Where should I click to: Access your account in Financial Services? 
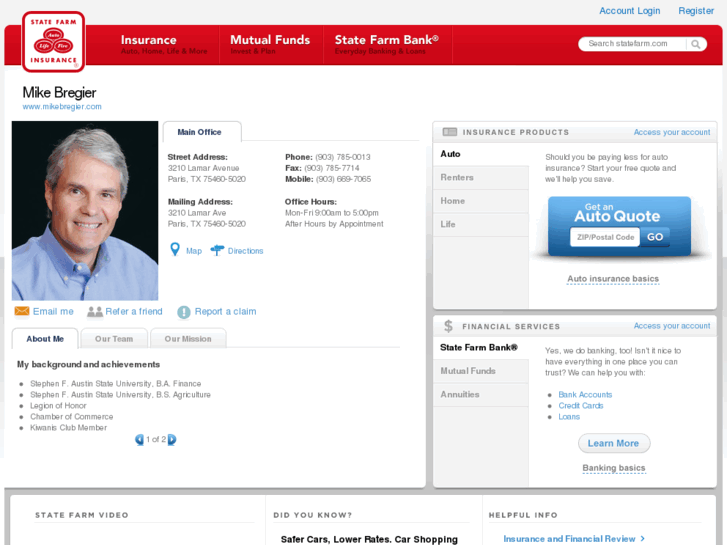click(672, 326)
